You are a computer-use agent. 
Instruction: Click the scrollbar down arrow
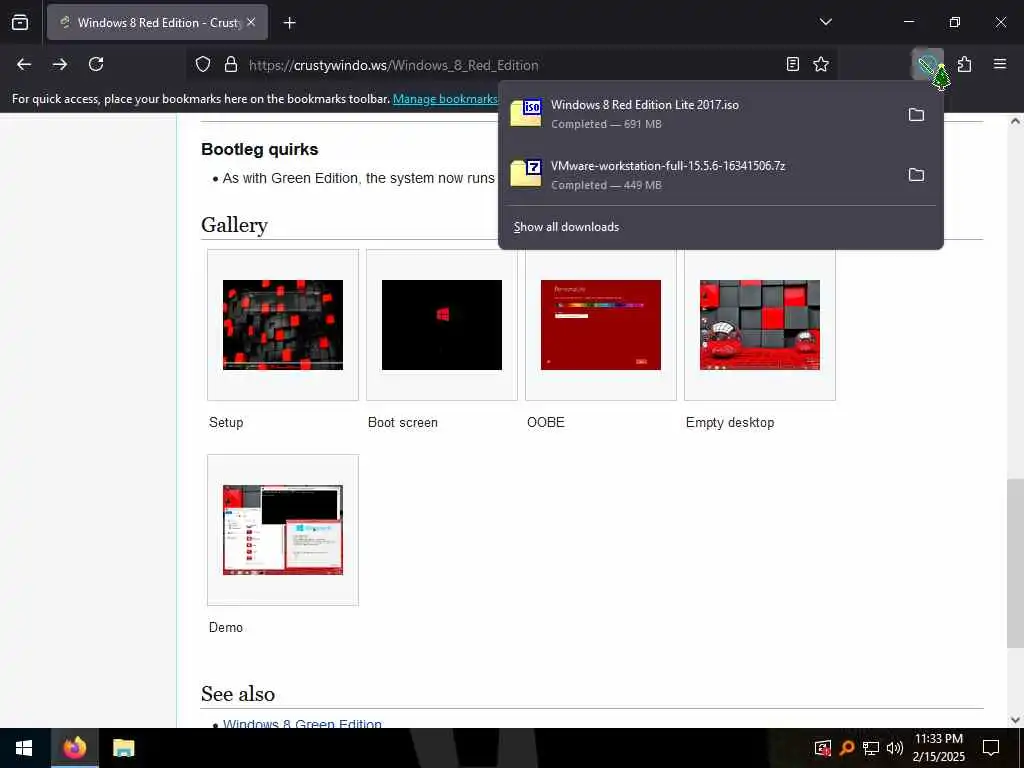1015,720
